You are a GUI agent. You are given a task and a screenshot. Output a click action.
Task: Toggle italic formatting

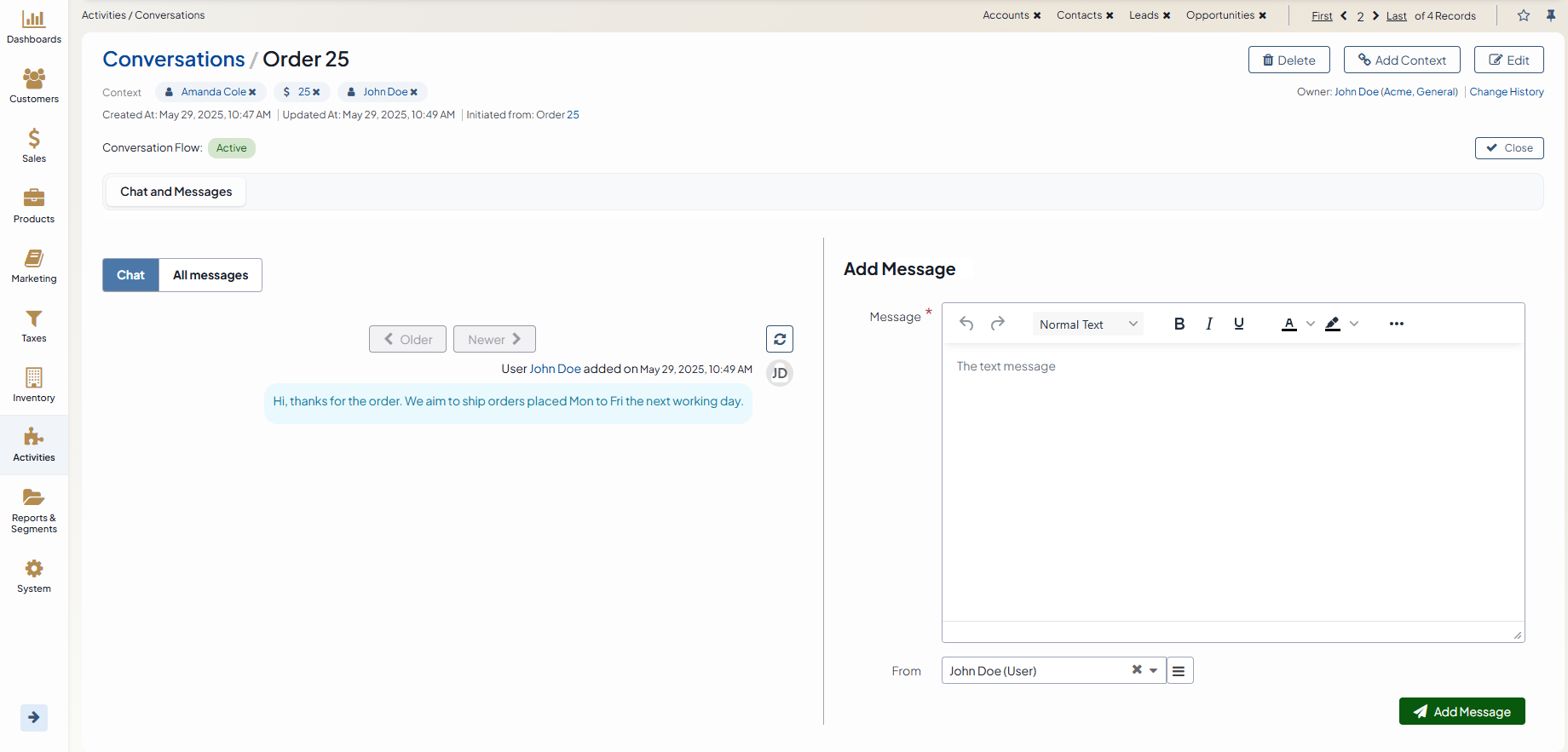pos(1208,324)
